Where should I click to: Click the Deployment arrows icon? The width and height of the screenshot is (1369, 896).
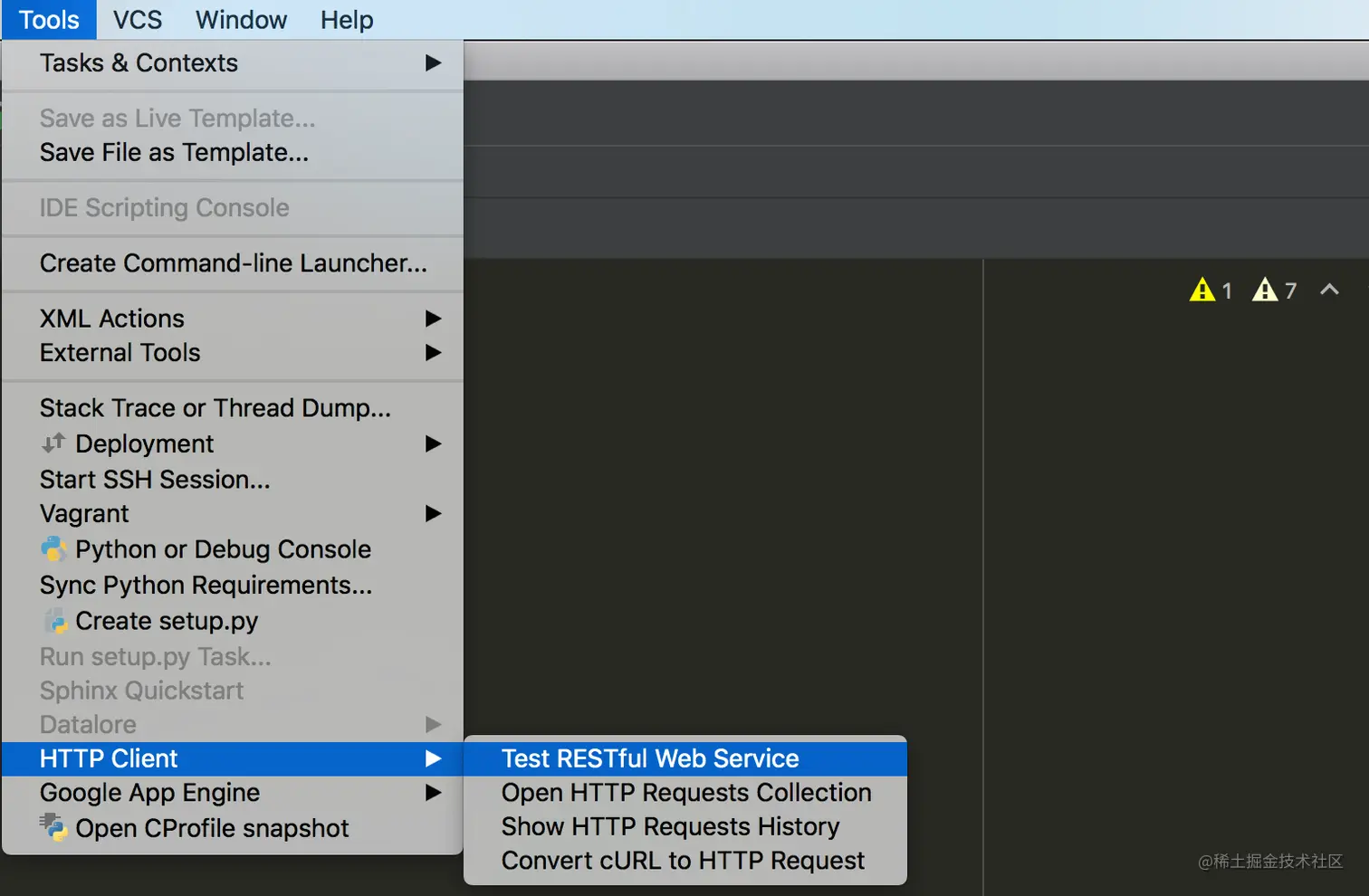pos(53,443)
